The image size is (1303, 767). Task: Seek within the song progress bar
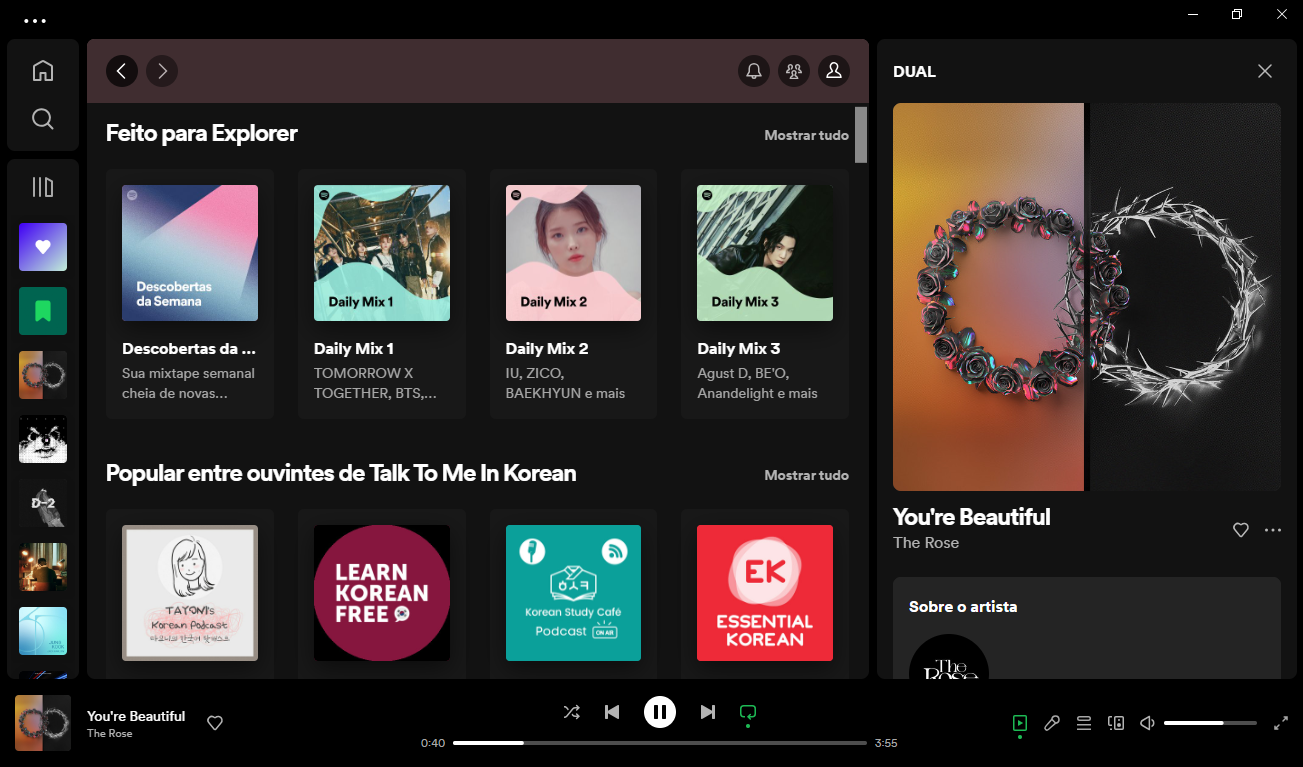[660, 743]
